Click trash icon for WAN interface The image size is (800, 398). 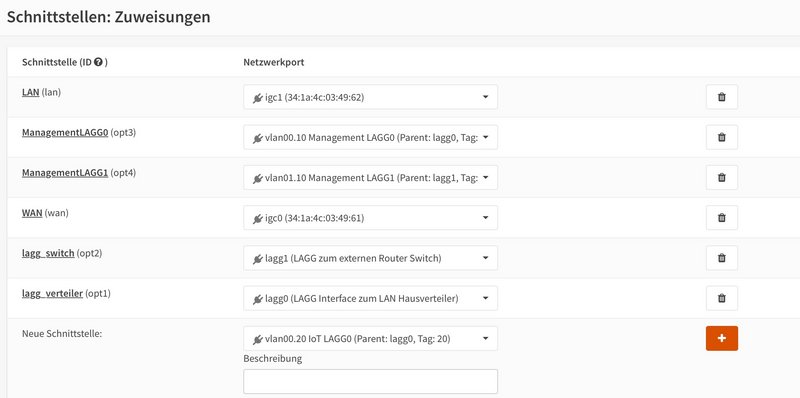[x=721, y=218]
